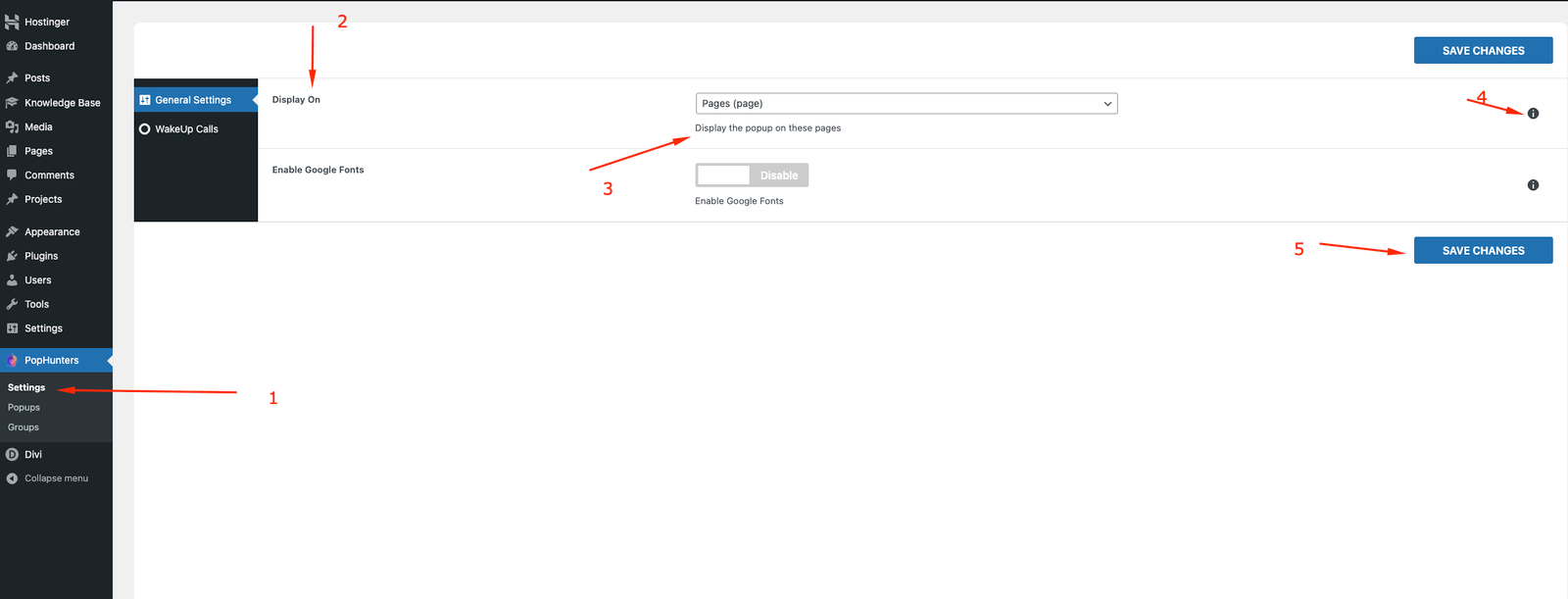Open the PopHunters menu section
This screenshot has height=599, width=1568.
click(x=51, y=361)
